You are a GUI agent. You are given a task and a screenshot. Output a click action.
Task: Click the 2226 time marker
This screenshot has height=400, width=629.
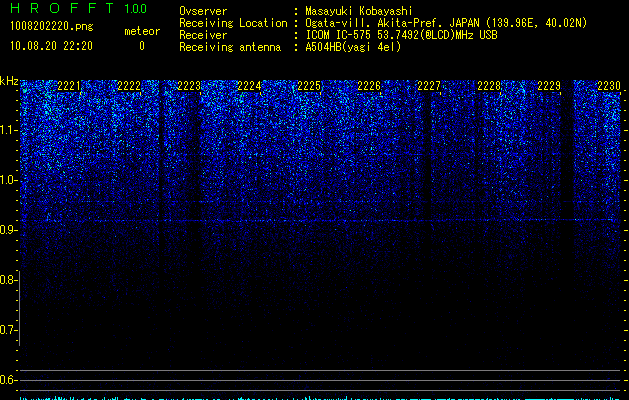pyautogui.click(x=369, y=86)
